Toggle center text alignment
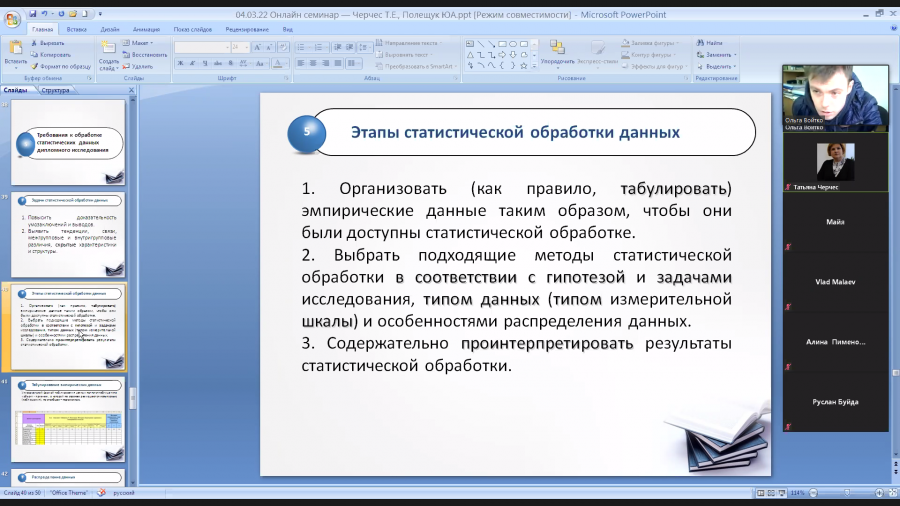 313,63
